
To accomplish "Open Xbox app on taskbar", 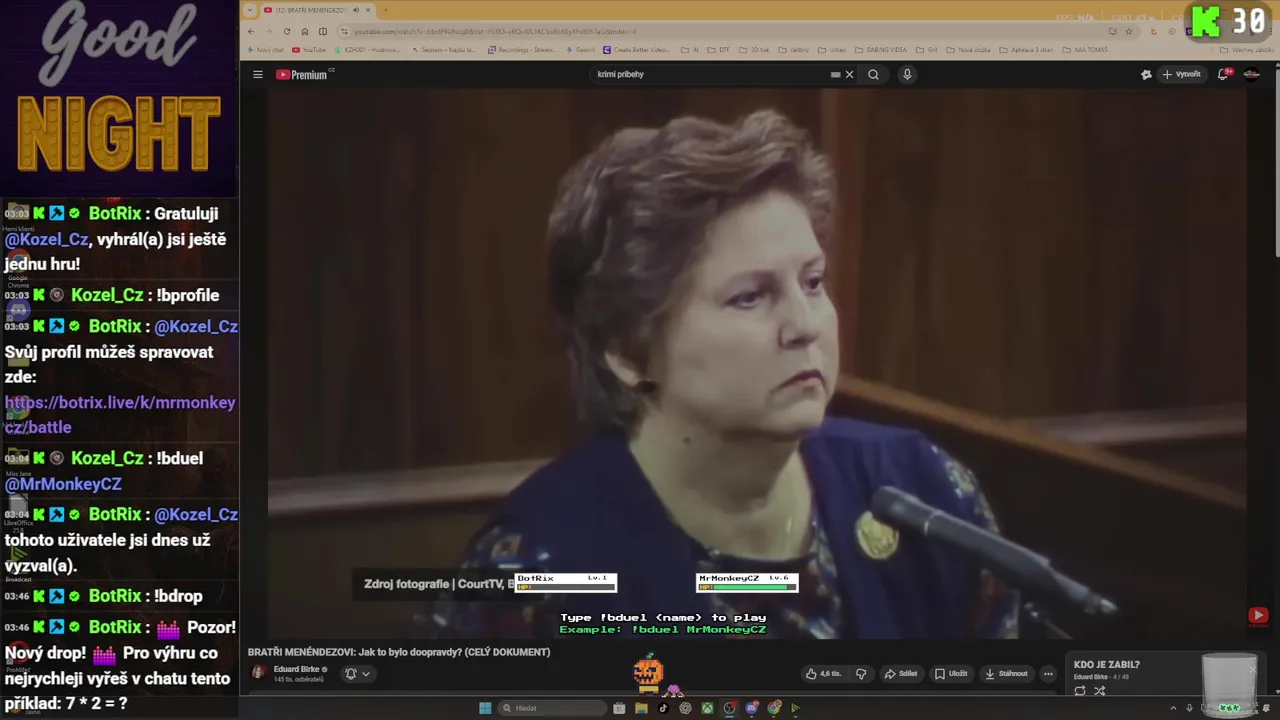I will [x=707, y=708].
